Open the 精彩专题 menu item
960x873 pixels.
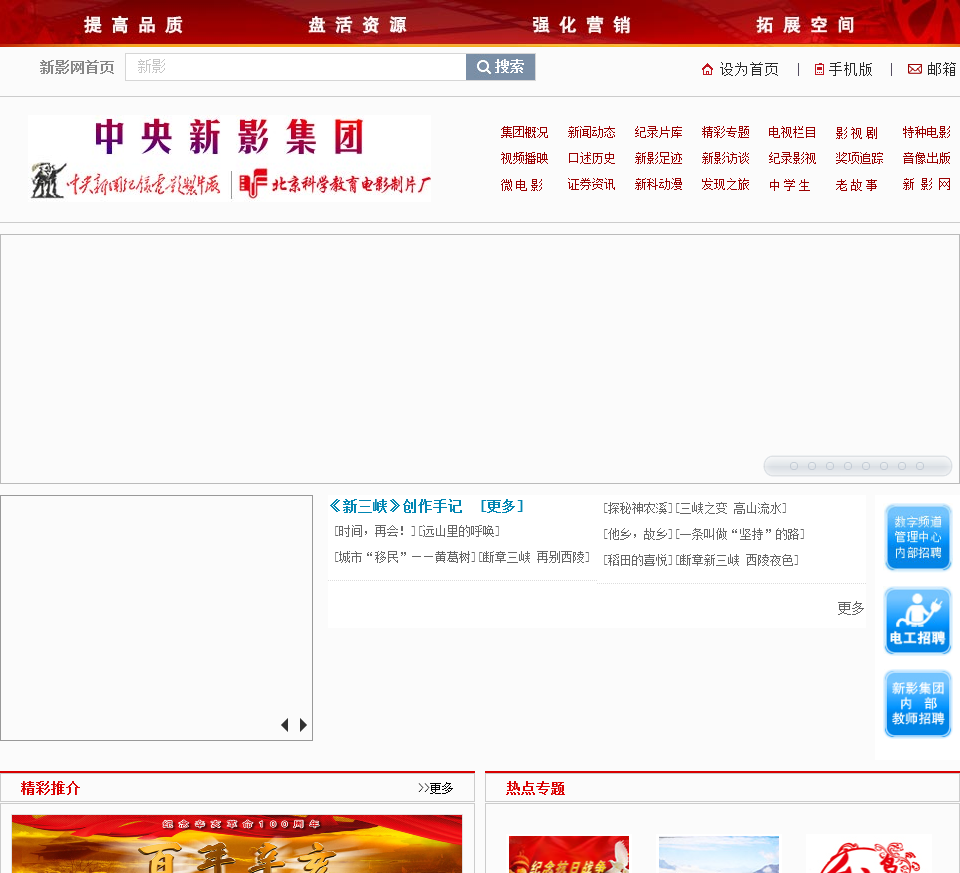[726, 132]
